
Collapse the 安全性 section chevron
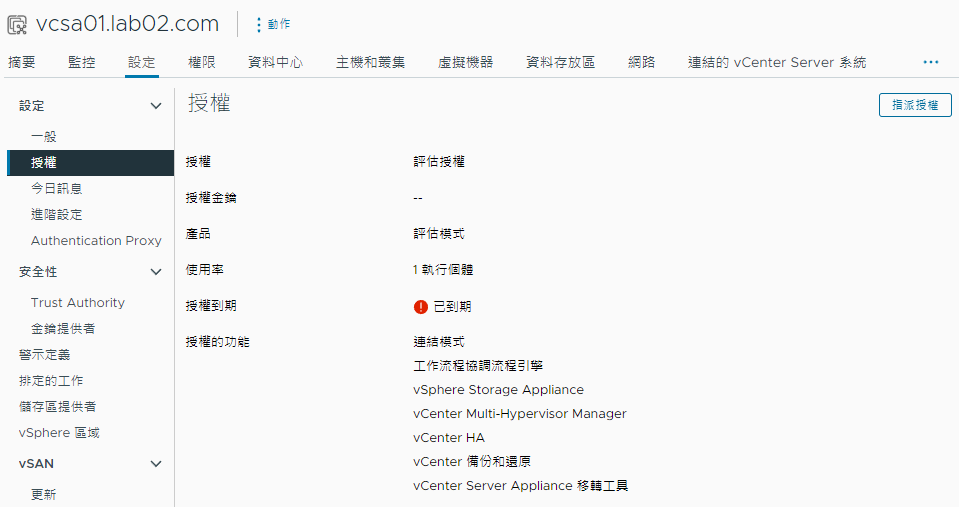[156, 272]
